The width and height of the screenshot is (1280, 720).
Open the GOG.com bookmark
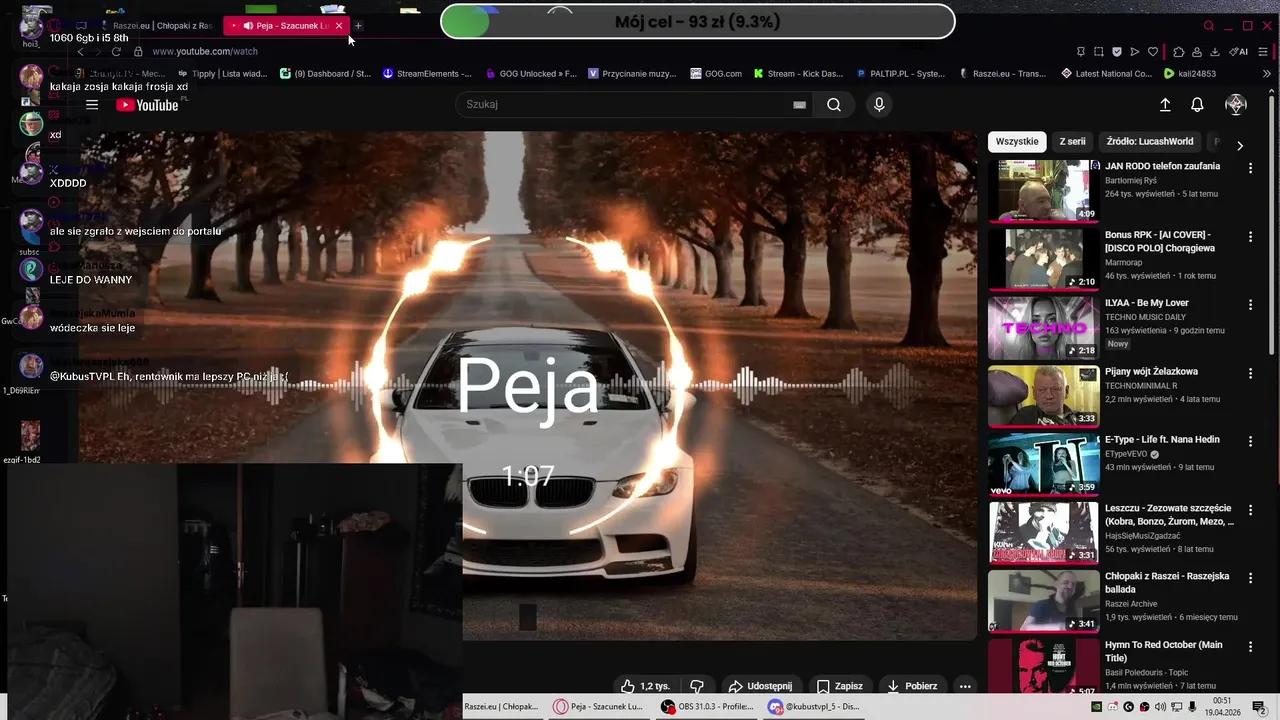click(x=716, y=73)
